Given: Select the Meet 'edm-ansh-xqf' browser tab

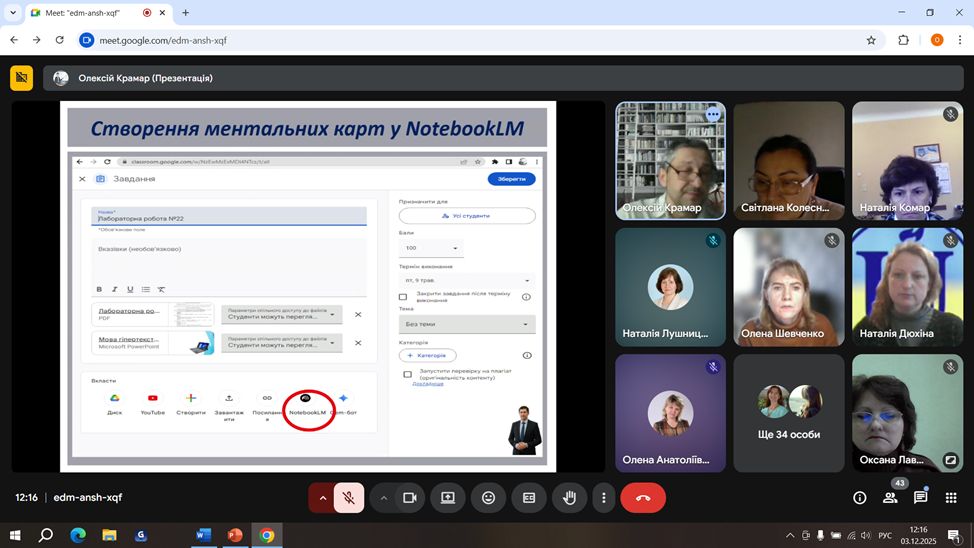Looking at the screenshot, I should pos(85,13).
